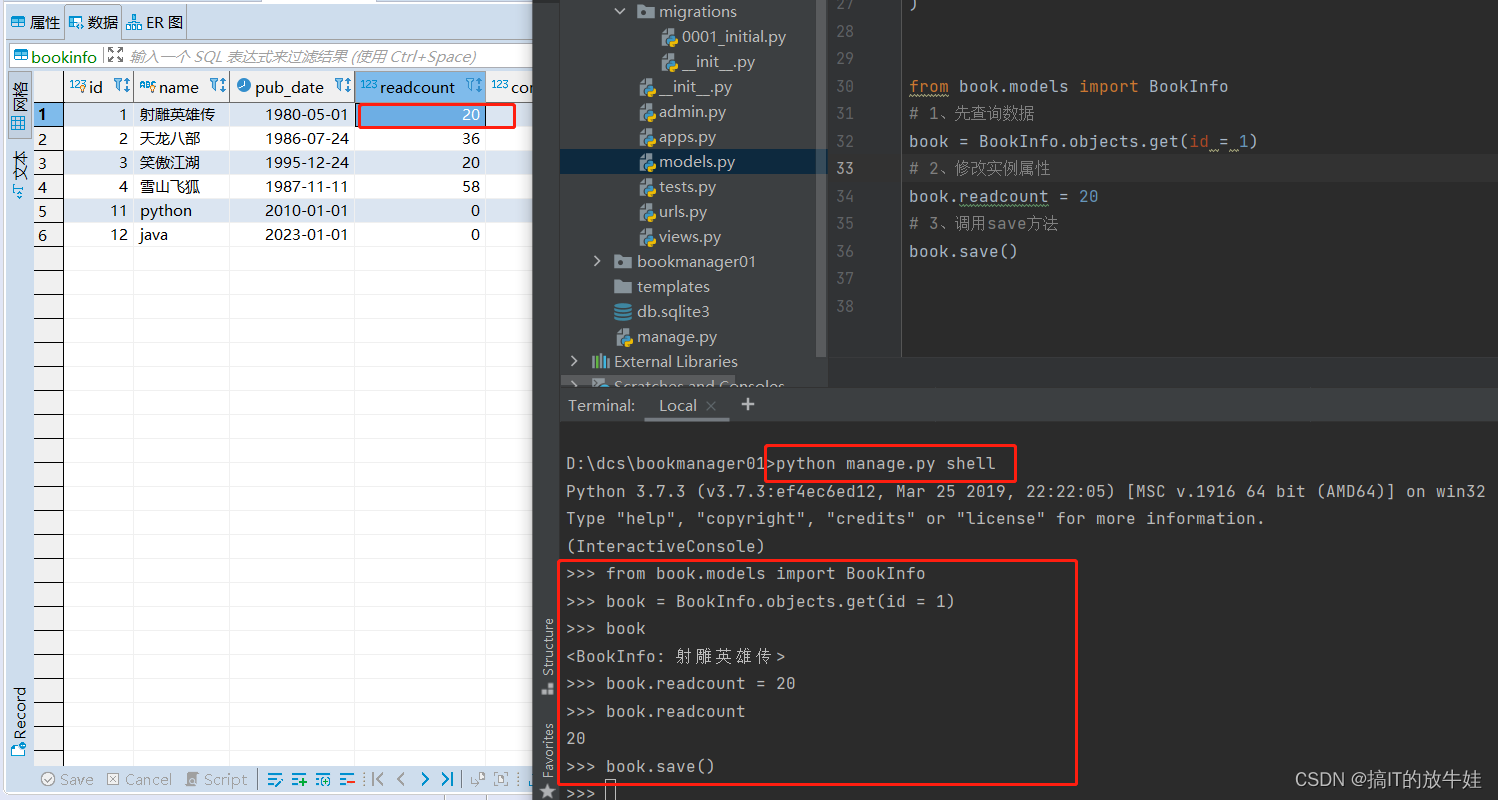Image resolution: width=1498 pixels, height=800 pixels.
Task: Click the add new row icon
Action: pyautogui.click(x=299, y=779)
